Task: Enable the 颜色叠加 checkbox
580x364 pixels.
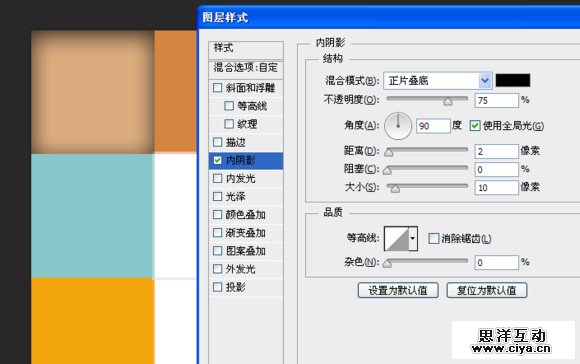Action: (x=218, y=215)
